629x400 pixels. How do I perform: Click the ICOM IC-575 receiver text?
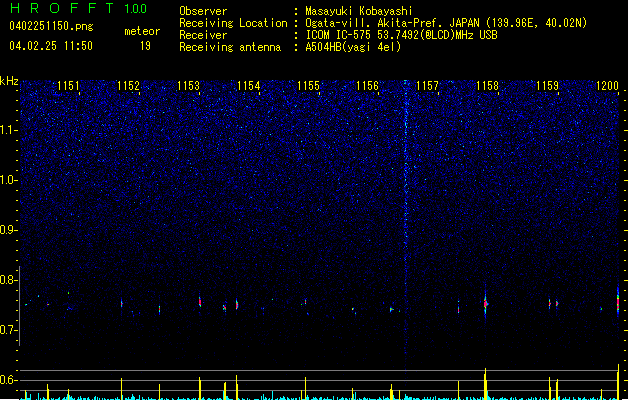coord(401,35)
